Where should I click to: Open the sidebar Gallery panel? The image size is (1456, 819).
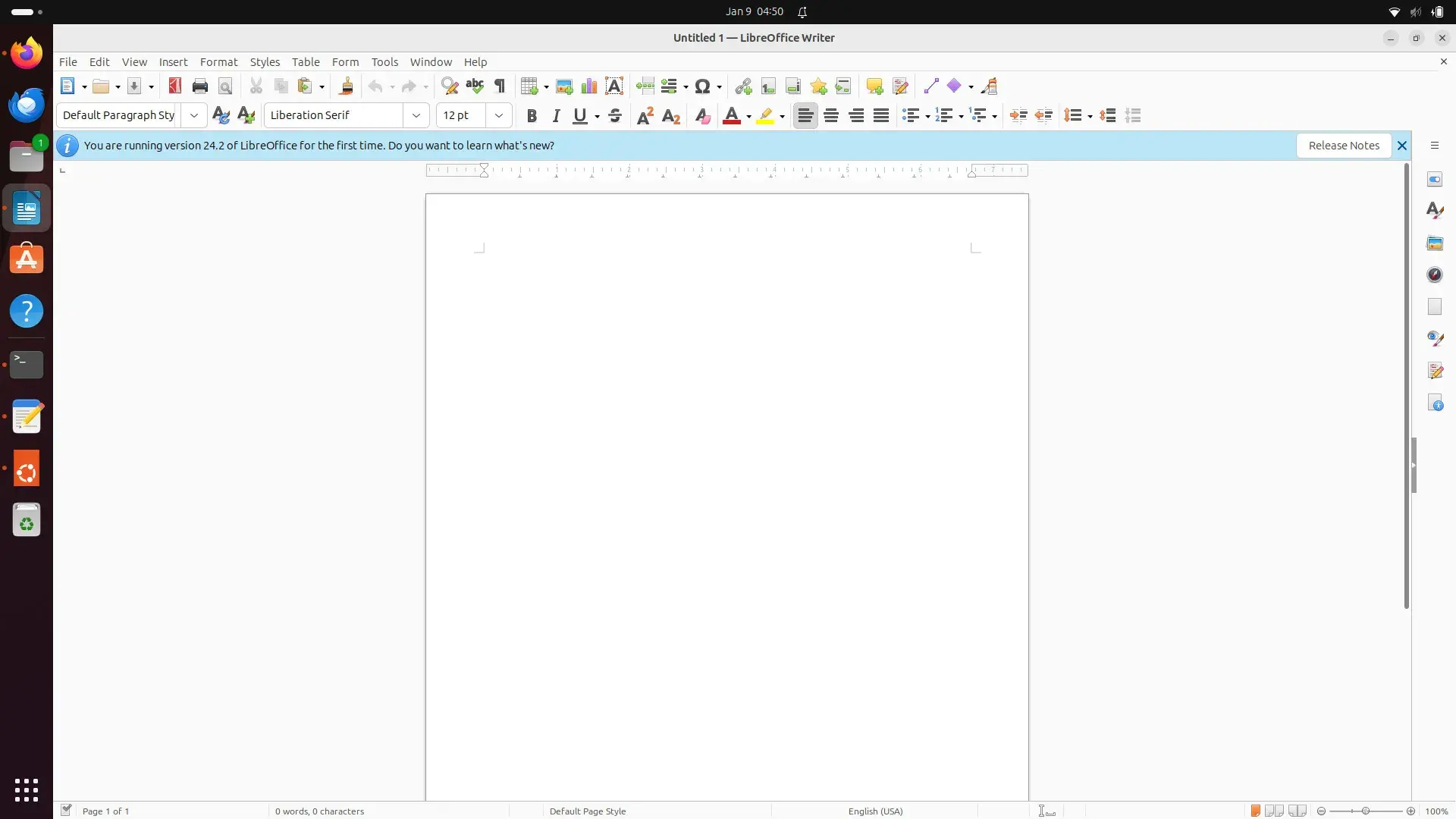tap(1435, 243)
